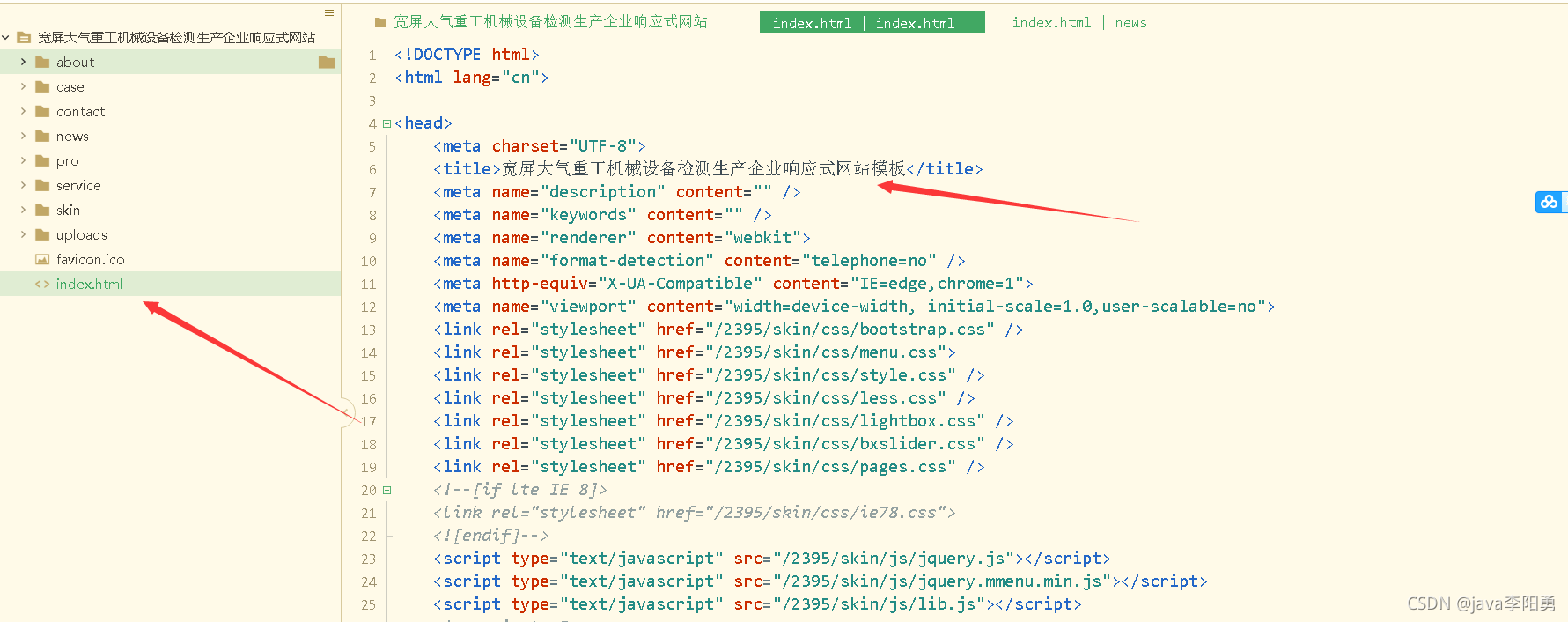Expand the pro folder
Viewport: 1568px width, 622px height.
[x=23, y=161]
